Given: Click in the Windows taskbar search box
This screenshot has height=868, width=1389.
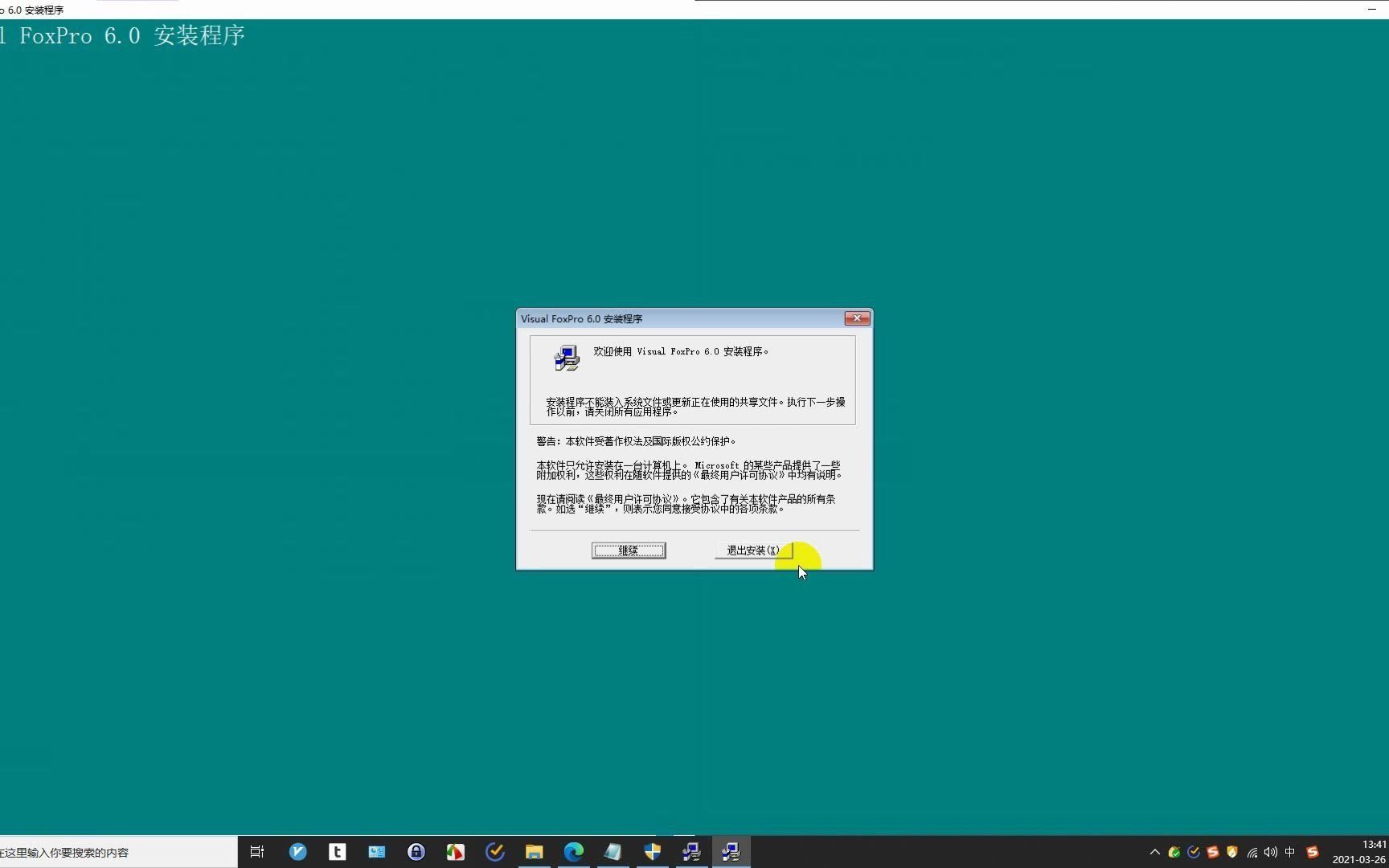Looking at the screenshot, I should pyautogui.click(x=118, y=852).
